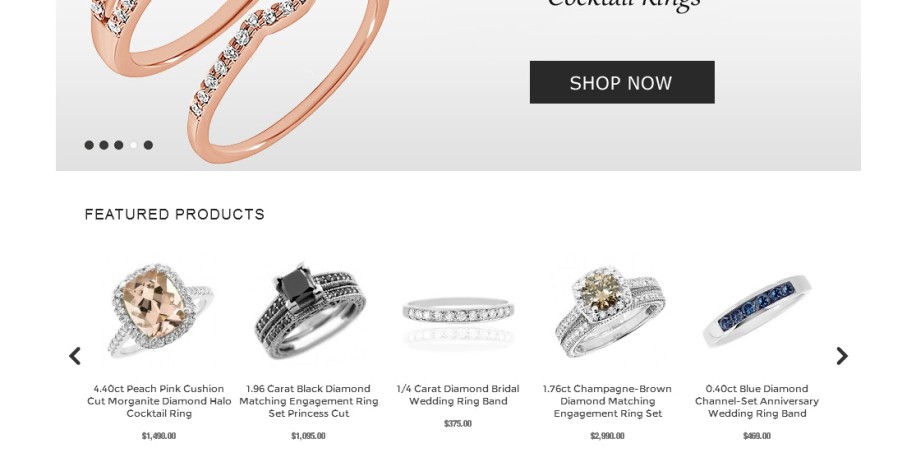Open 1/4 Carat Diamond Bridal Band link
Viewport: 916px width, 462px height.
[458, 395]
